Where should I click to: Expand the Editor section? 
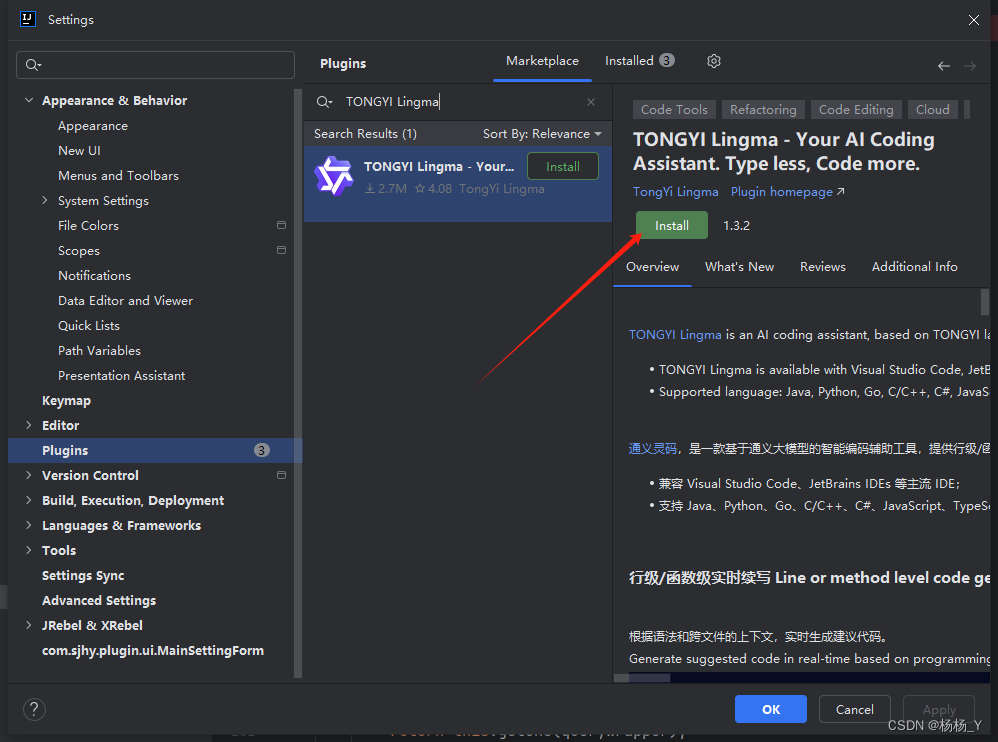pyautogui.click(x=29, y=425)
